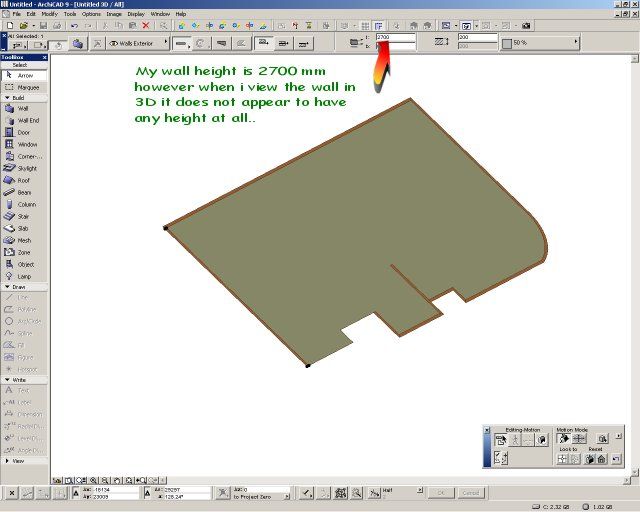Select the Zone tool
Viewport: 640px width, 512px height.
coord(24,252)
